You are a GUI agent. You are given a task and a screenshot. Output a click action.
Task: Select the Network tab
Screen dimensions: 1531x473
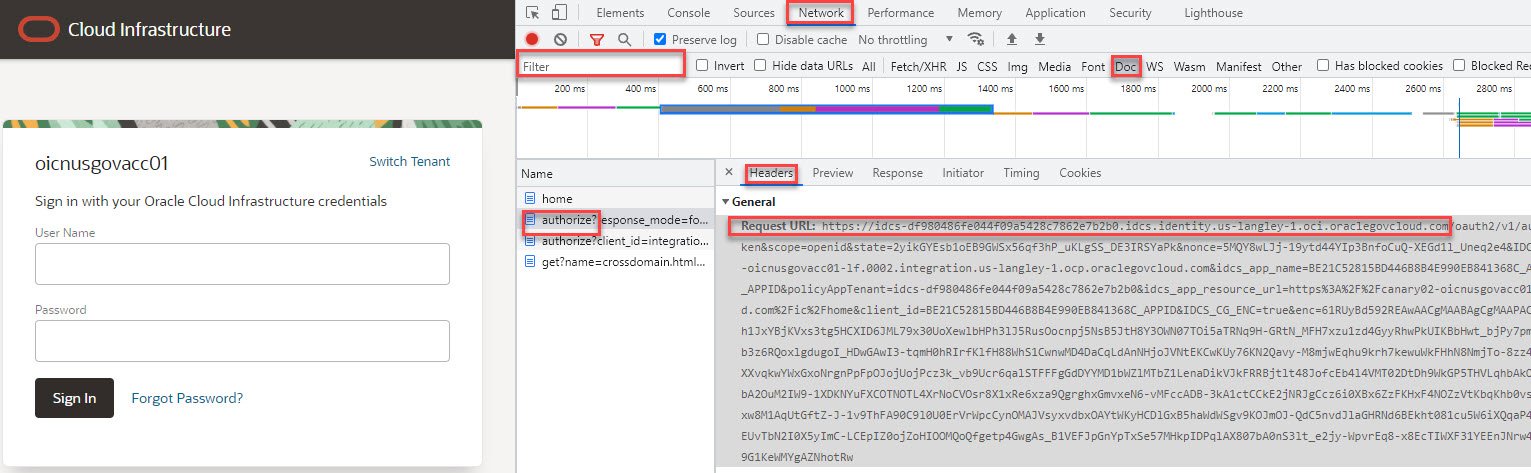pos(821,13)
